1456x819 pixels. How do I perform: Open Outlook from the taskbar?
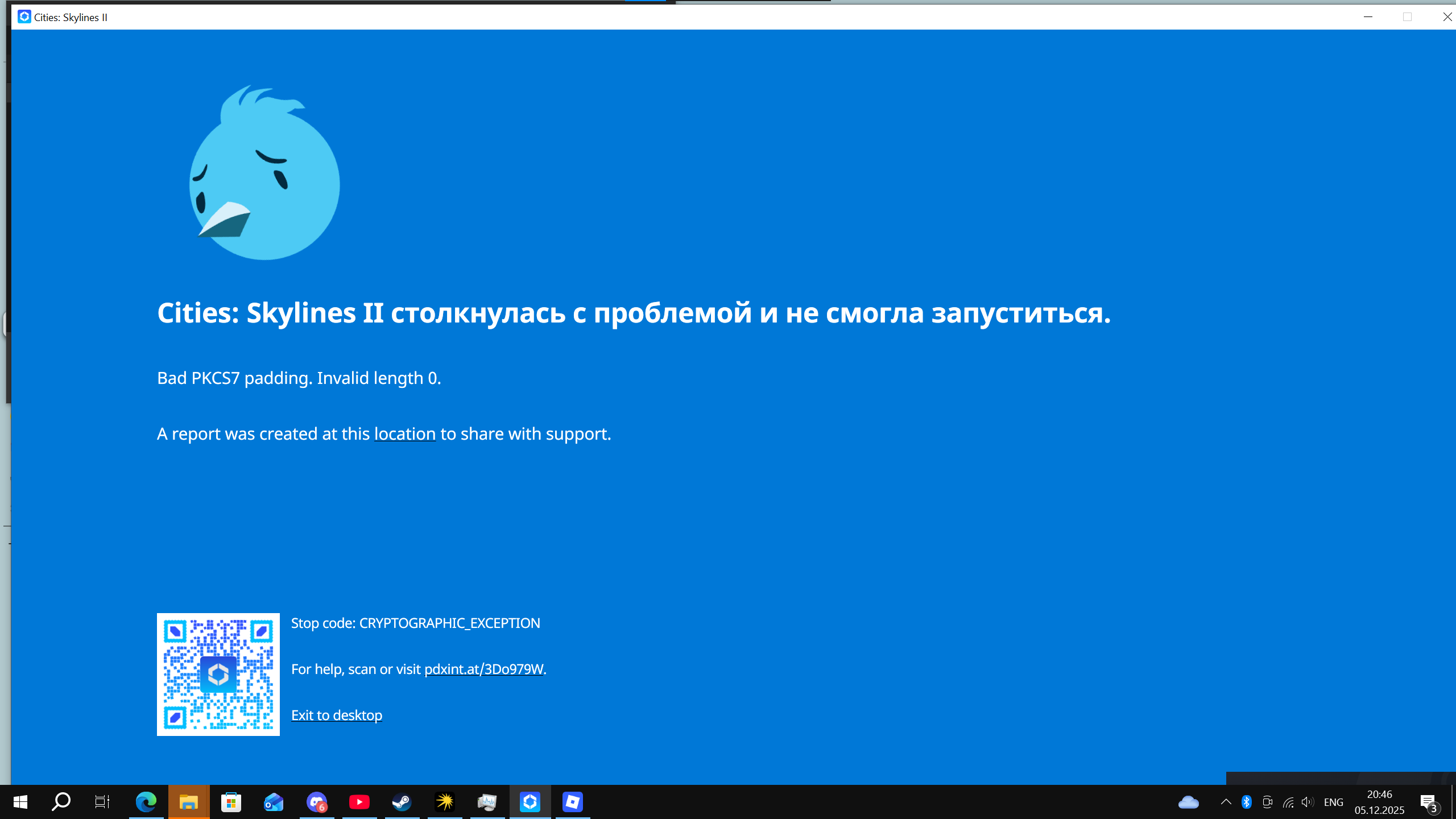pyautogui.click(x=274, y=802)
